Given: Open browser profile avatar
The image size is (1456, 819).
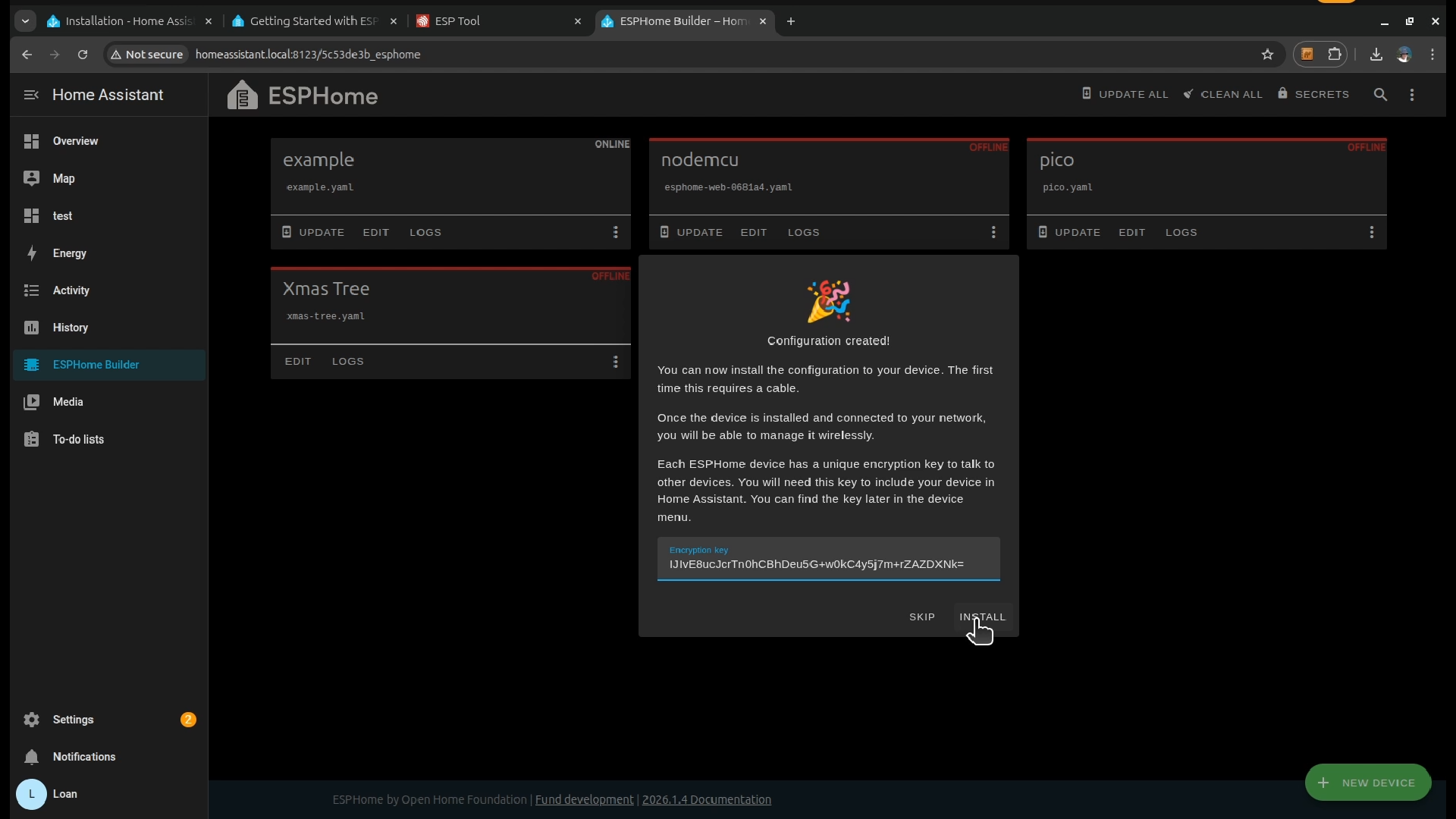Looking at the screenshot, I should (x=1404, y=55).
